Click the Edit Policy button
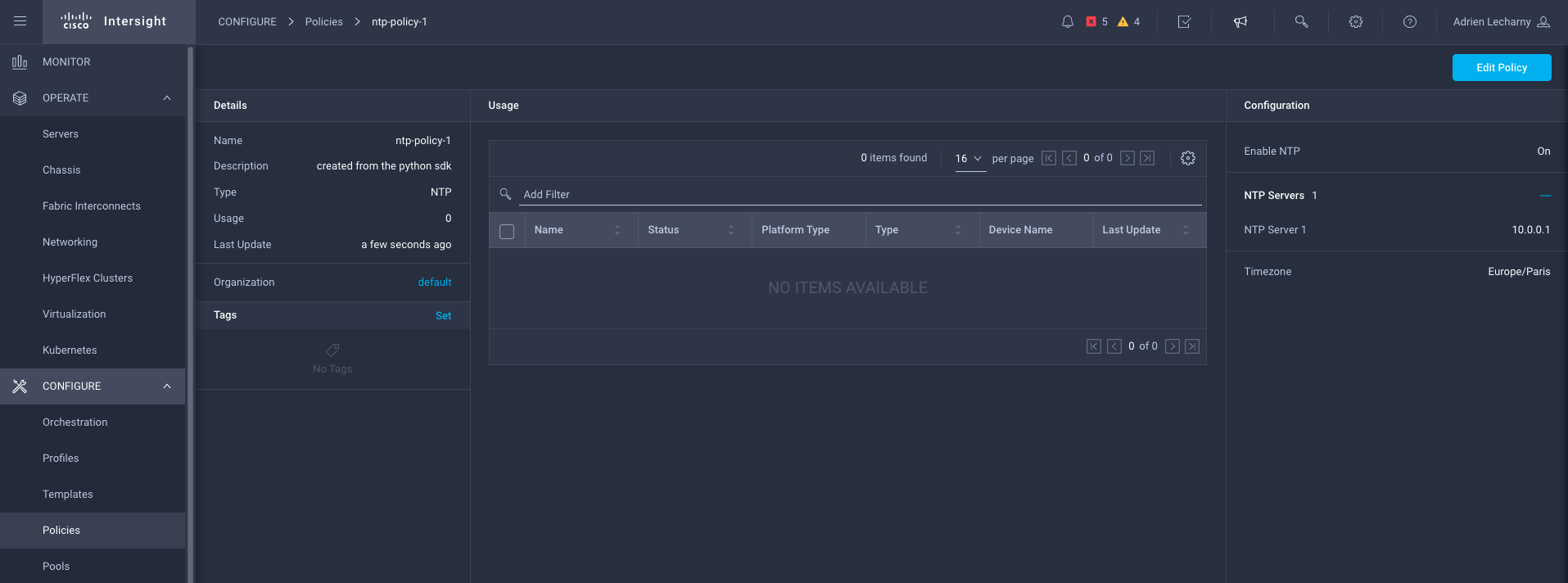 coord(1501,68)
